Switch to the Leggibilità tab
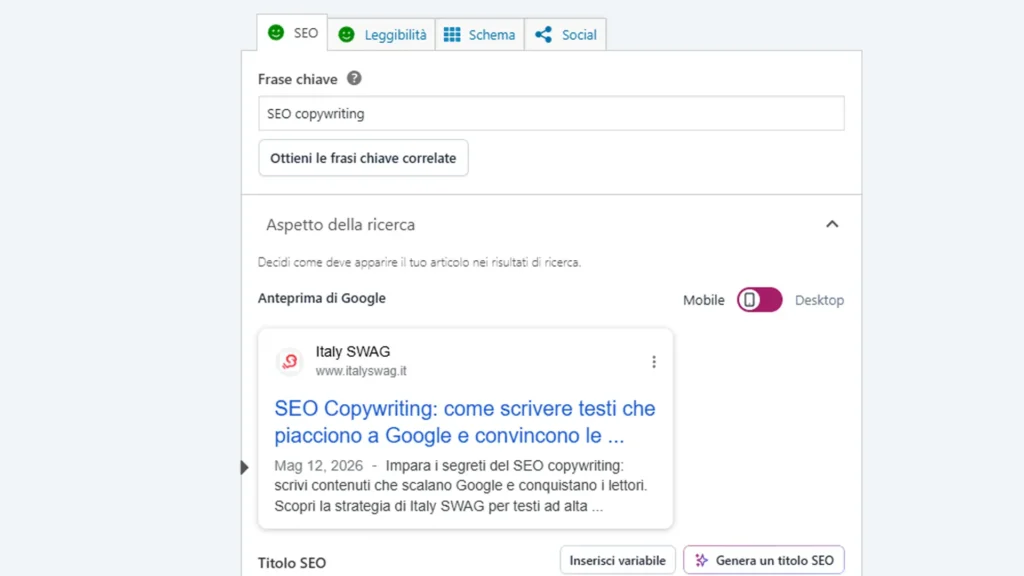The height and width of the screenshot is (576, 1024). 382,35
